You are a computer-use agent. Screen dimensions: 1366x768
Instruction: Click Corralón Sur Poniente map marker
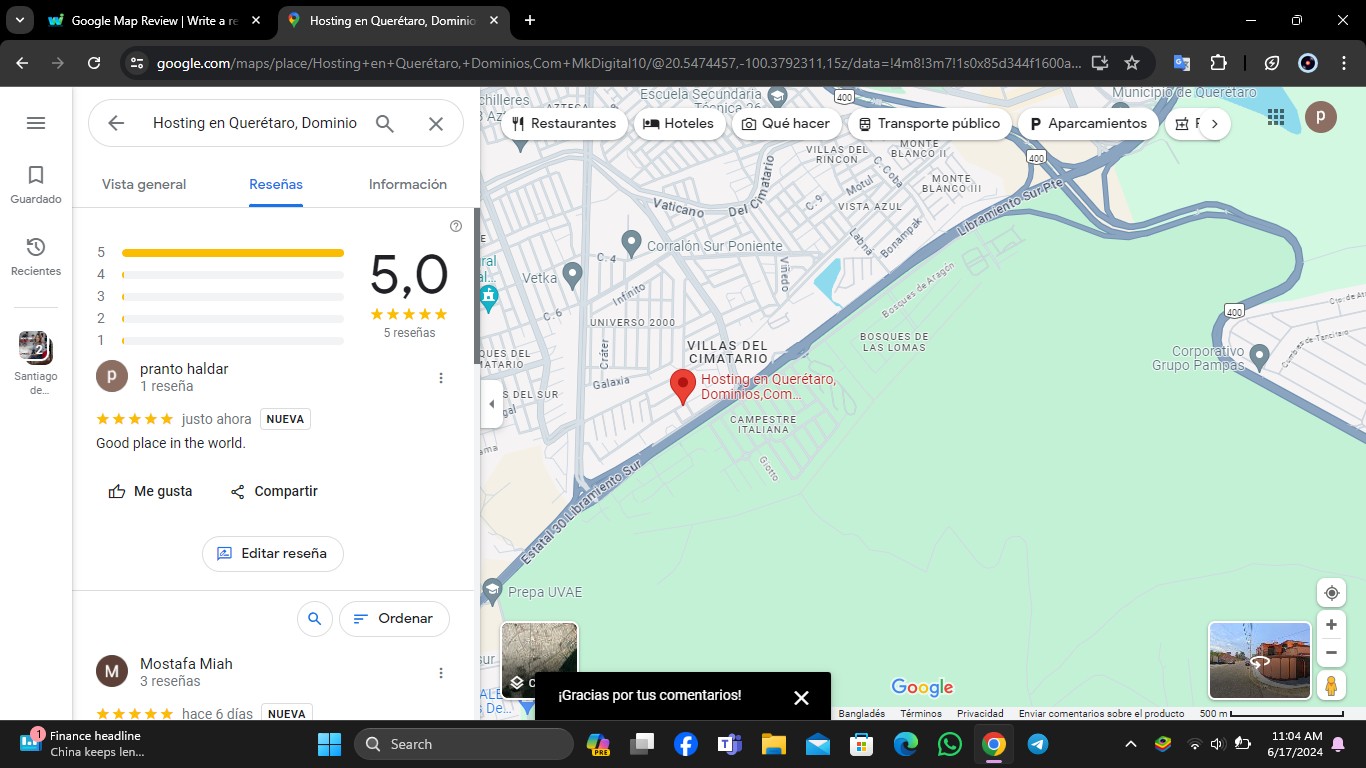coord(631,242)
